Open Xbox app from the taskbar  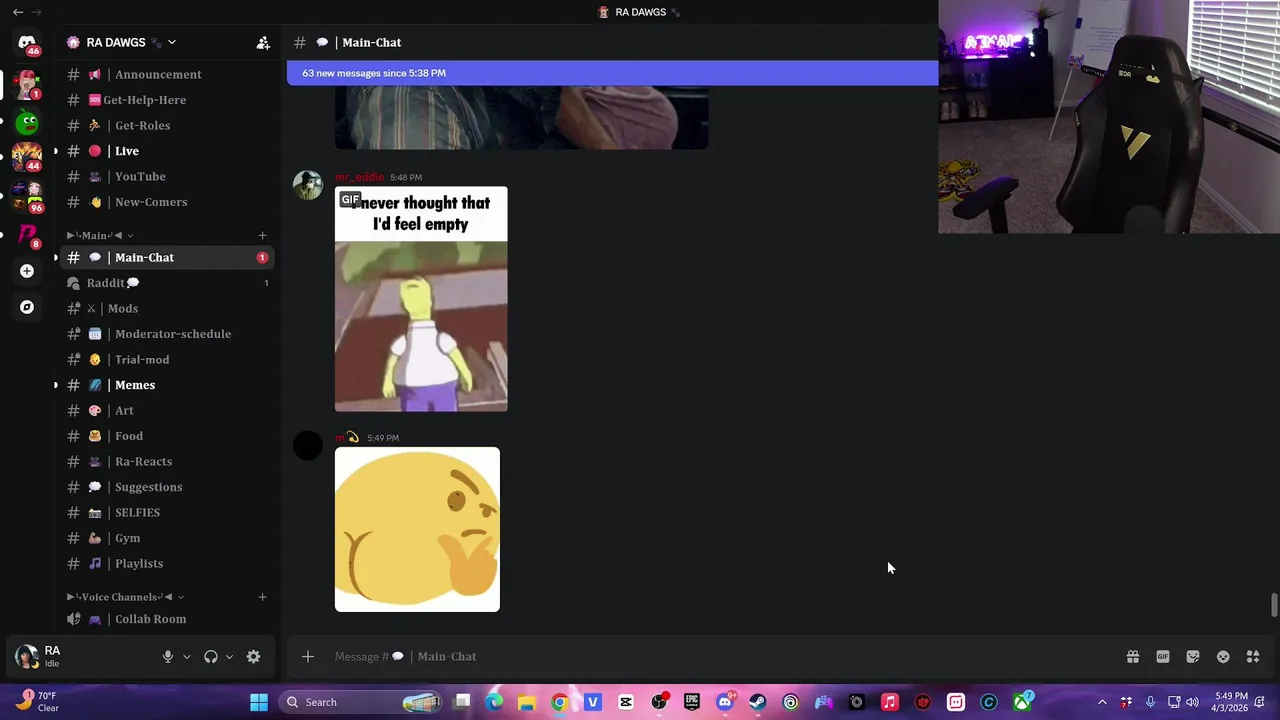click(x=1022, y=702)
